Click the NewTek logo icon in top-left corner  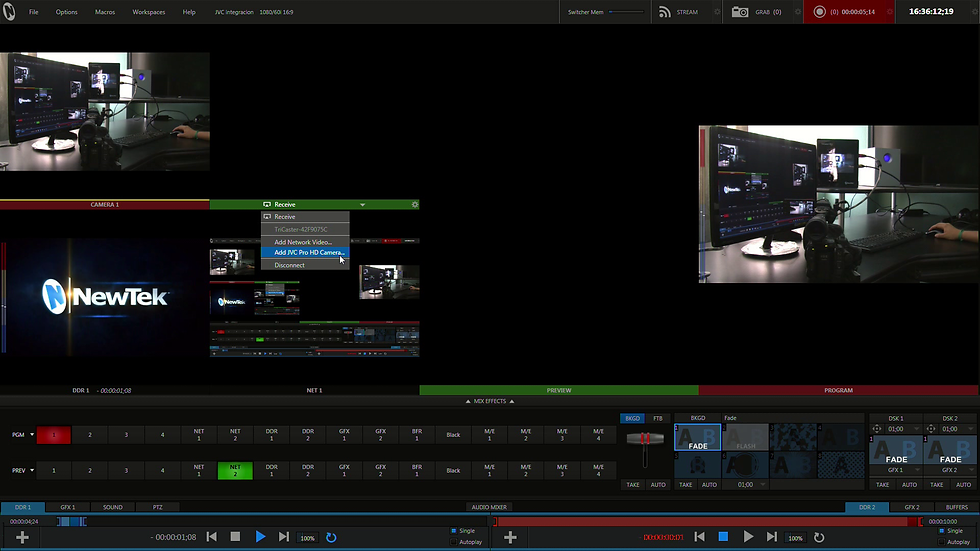pos(9,11)
